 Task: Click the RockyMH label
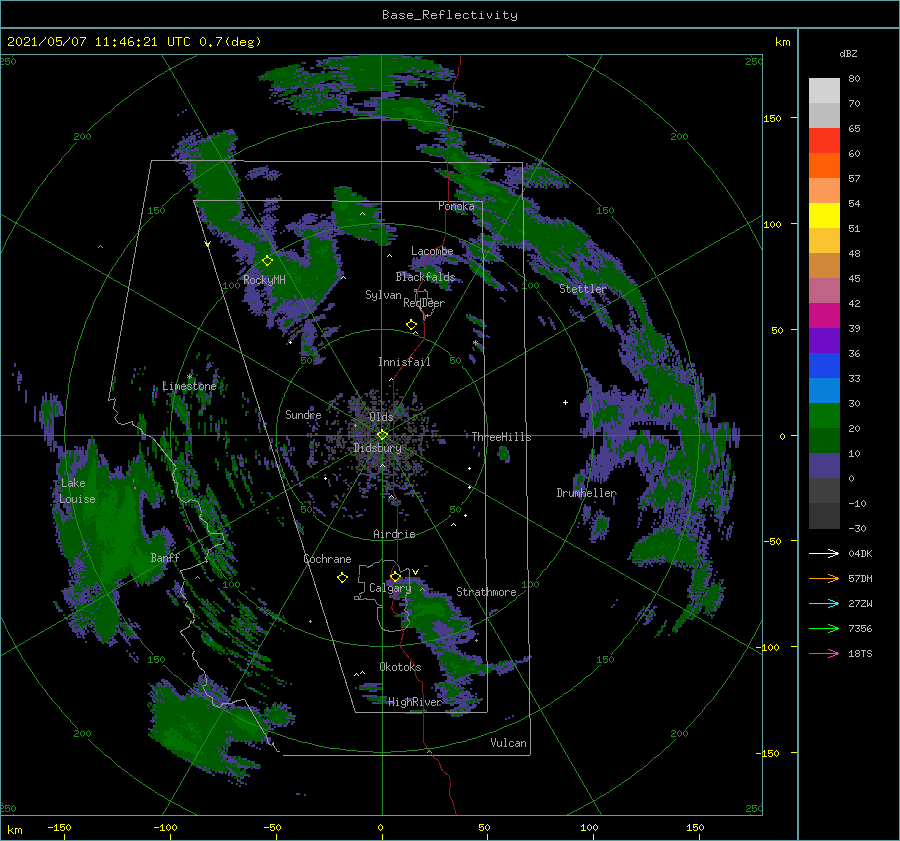coord(265,280)
